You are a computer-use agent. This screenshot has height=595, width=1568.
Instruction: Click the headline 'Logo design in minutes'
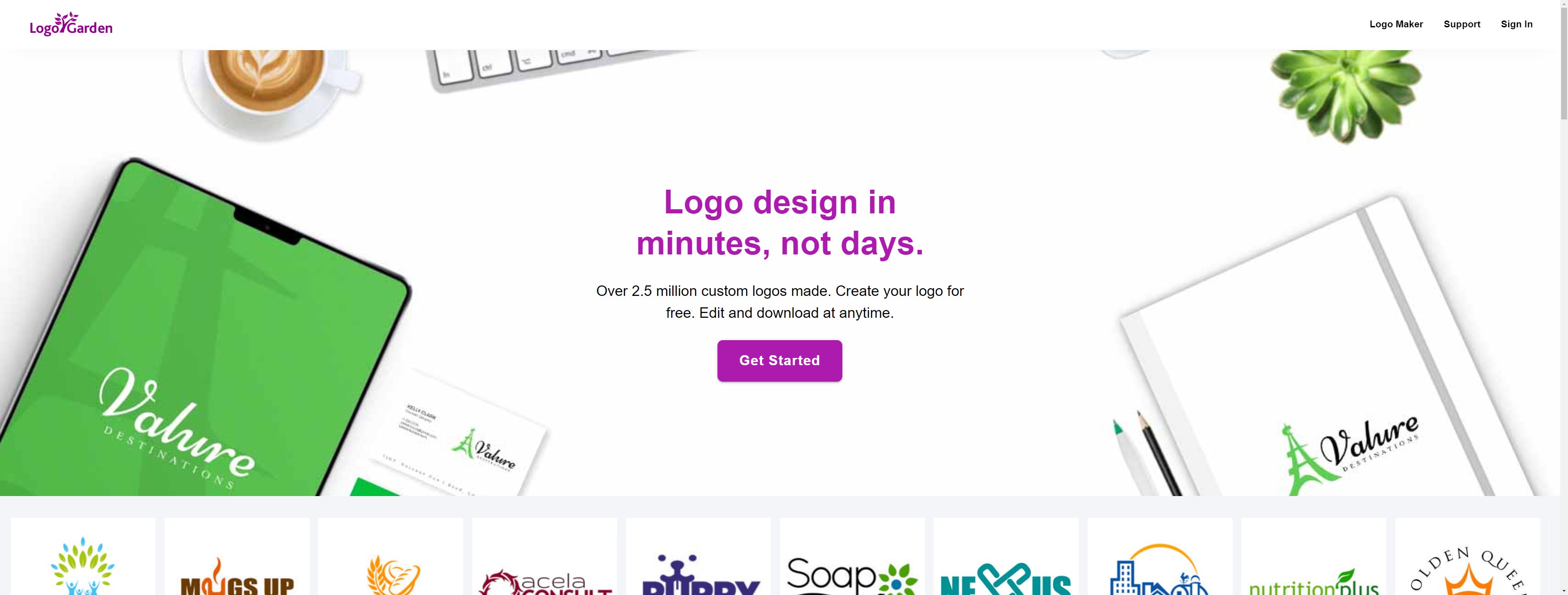[x=780, y=222]
